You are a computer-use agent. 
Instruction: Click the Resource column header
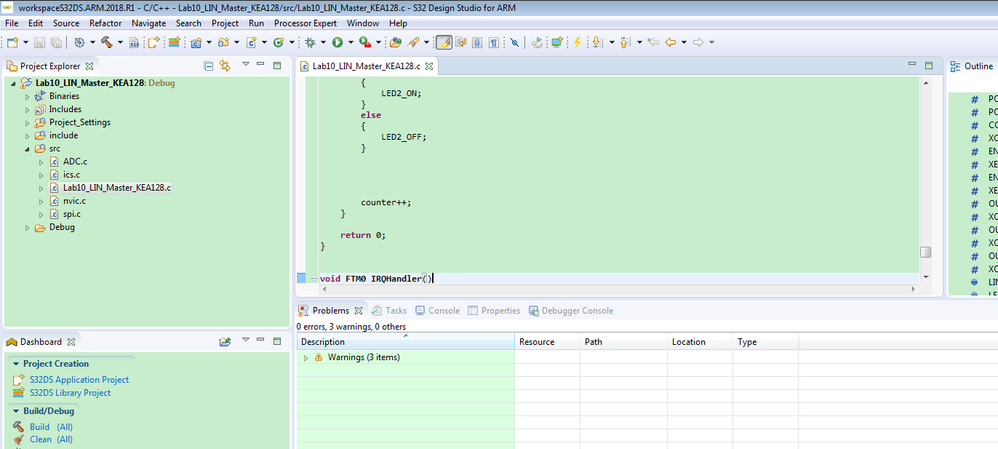pos(547,342)
